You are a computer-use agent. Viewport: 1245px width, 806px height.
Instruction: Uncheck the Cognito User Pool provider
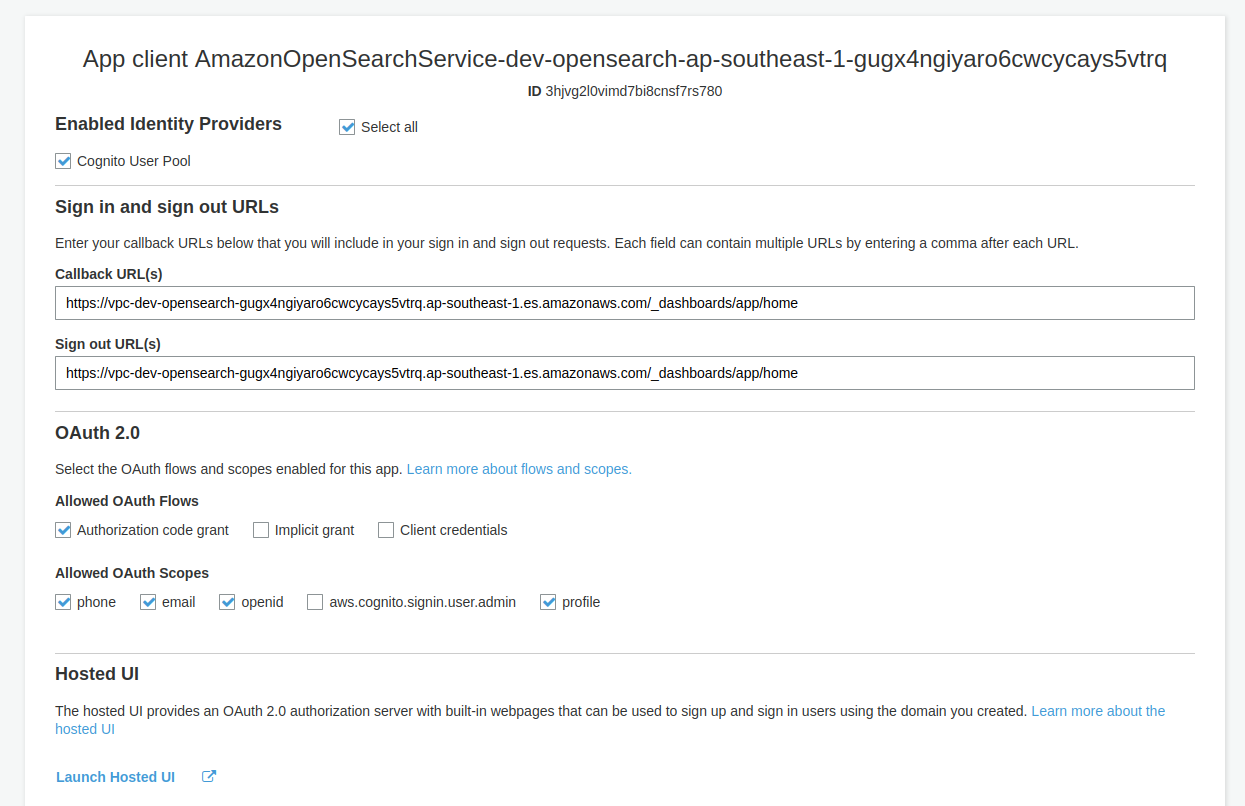coord(63,161)
